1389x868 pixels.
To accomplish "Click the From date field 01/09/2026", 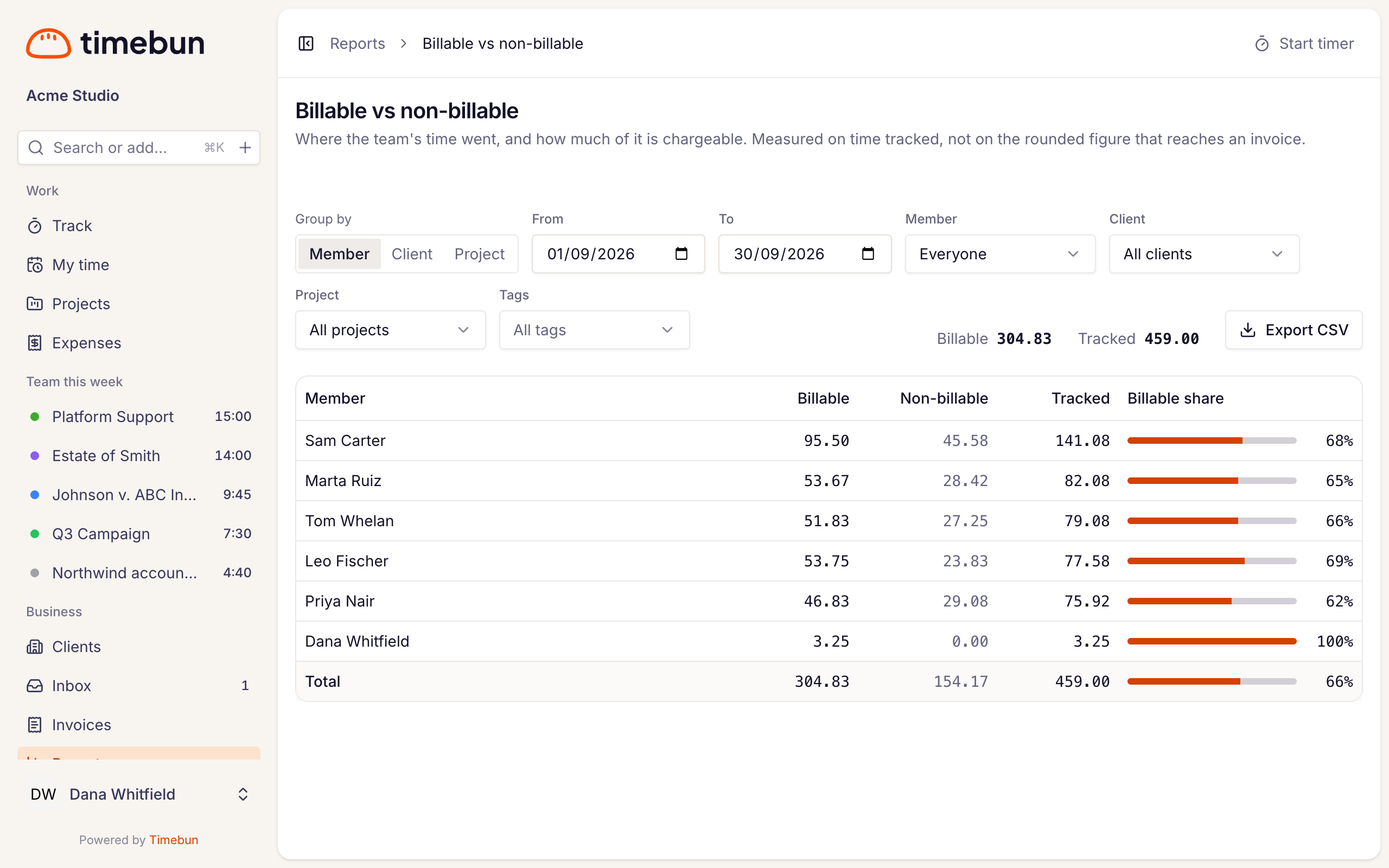I will [x=618, y=254].
